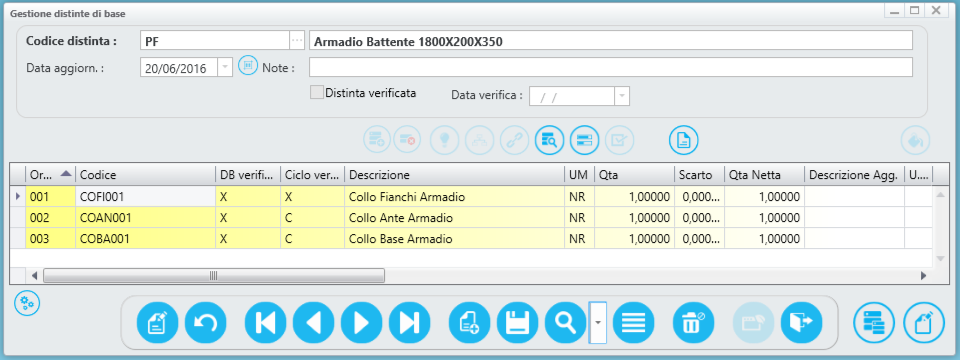Viewport: 960px width, 360px height.
Task: Click the checkmark verify icon above grid
Action: [620, 140]
